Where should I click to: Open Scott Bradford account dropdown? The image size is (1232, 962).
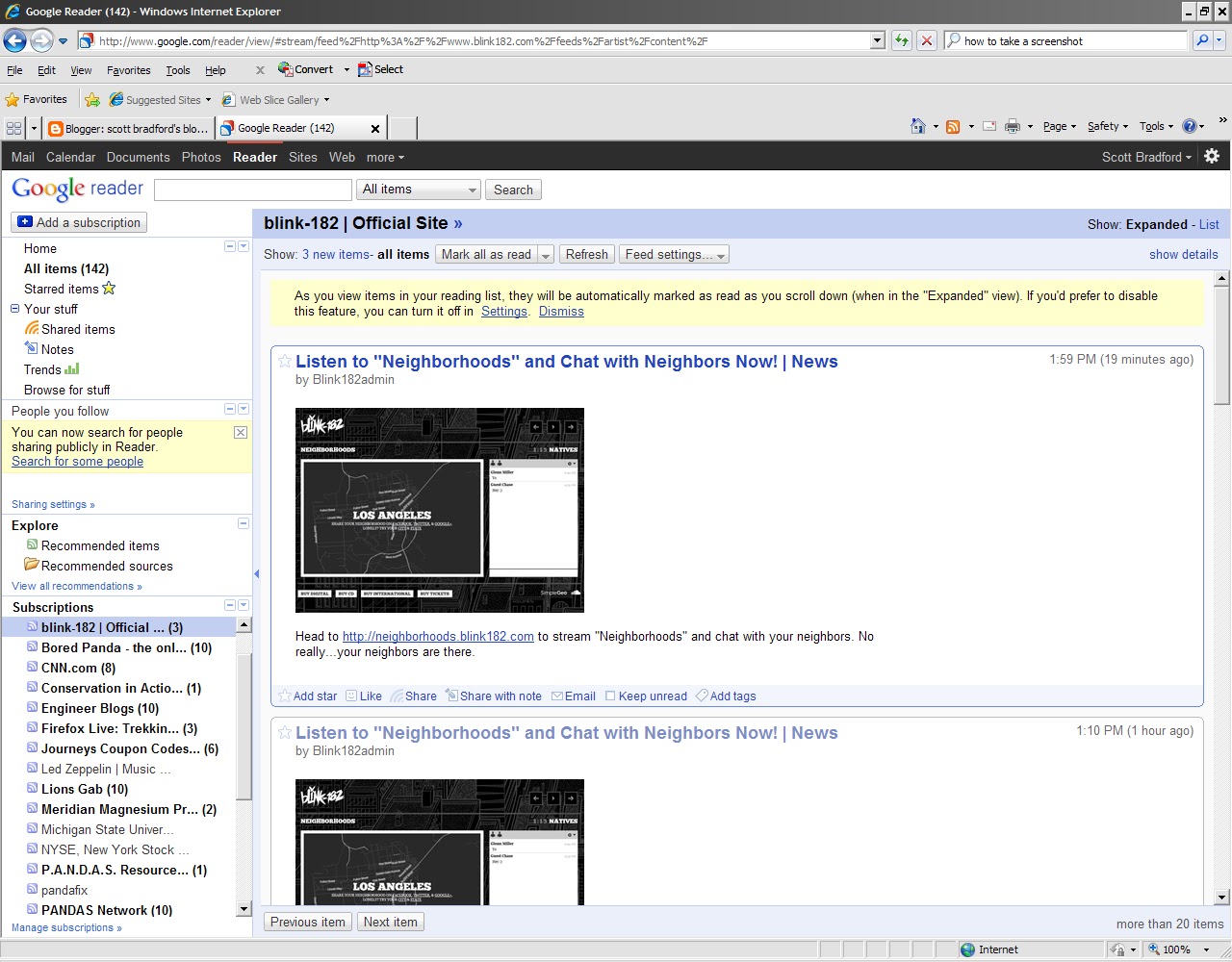click(1146, 157)
